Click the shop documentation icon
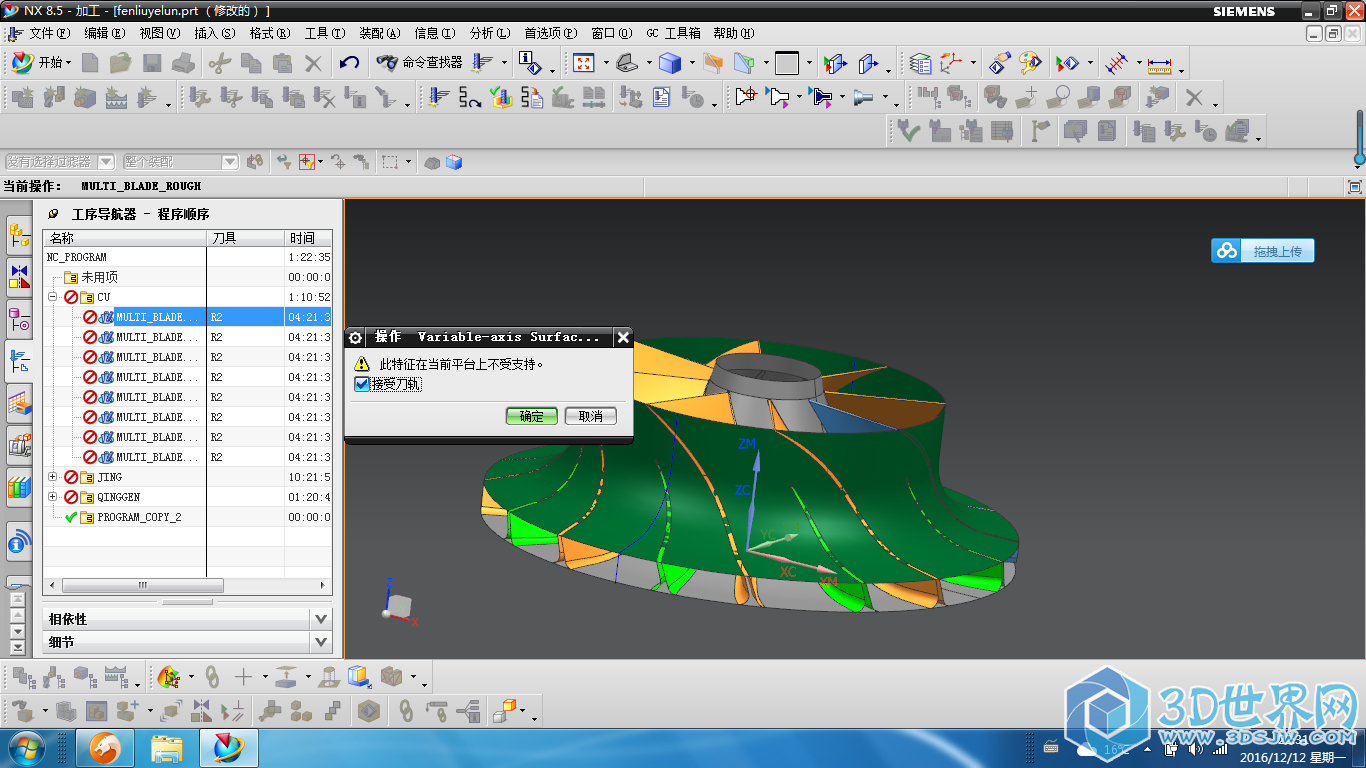 [662, 97]
